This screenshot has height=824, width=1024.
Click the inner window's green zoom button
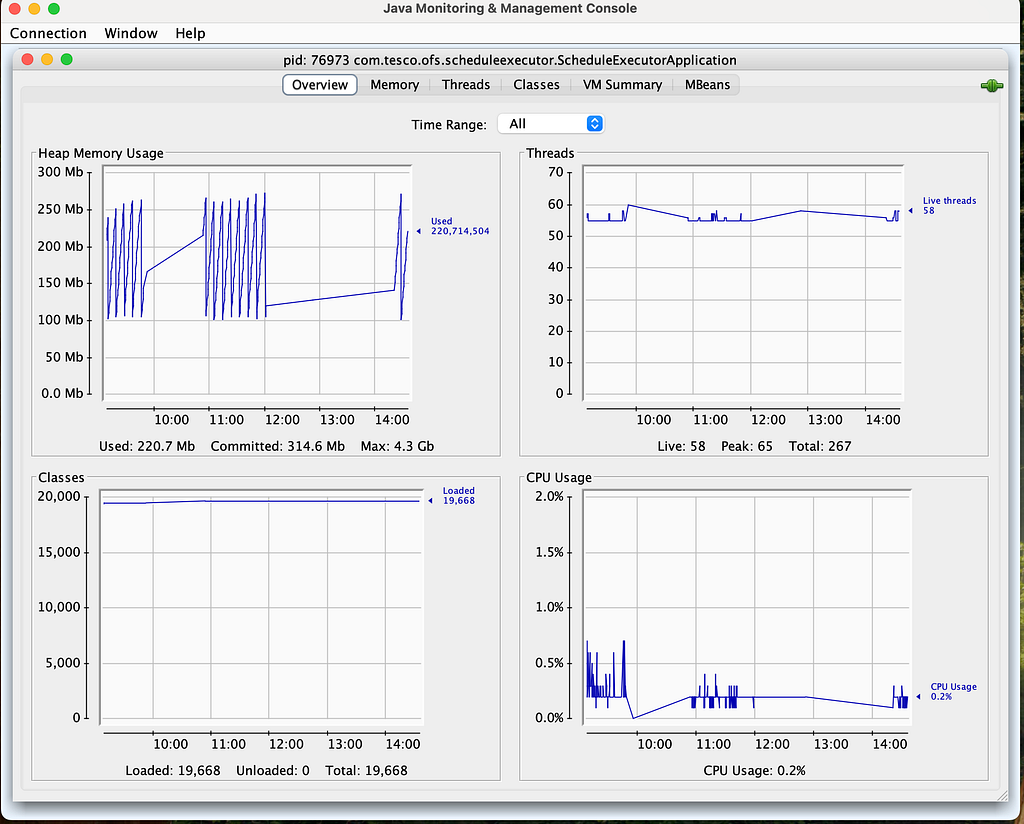67,59
